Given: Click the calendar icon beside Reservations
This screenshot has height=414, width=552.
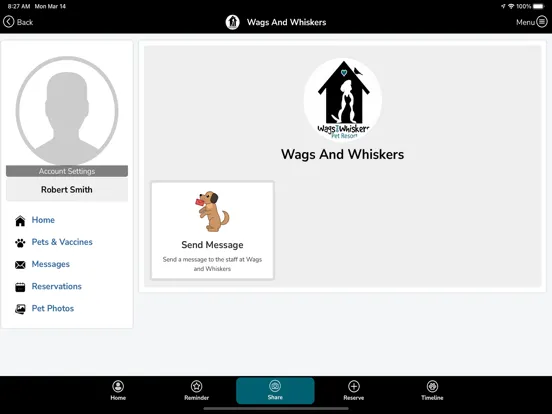Looking at the screenshot, I should click(20, 287).
